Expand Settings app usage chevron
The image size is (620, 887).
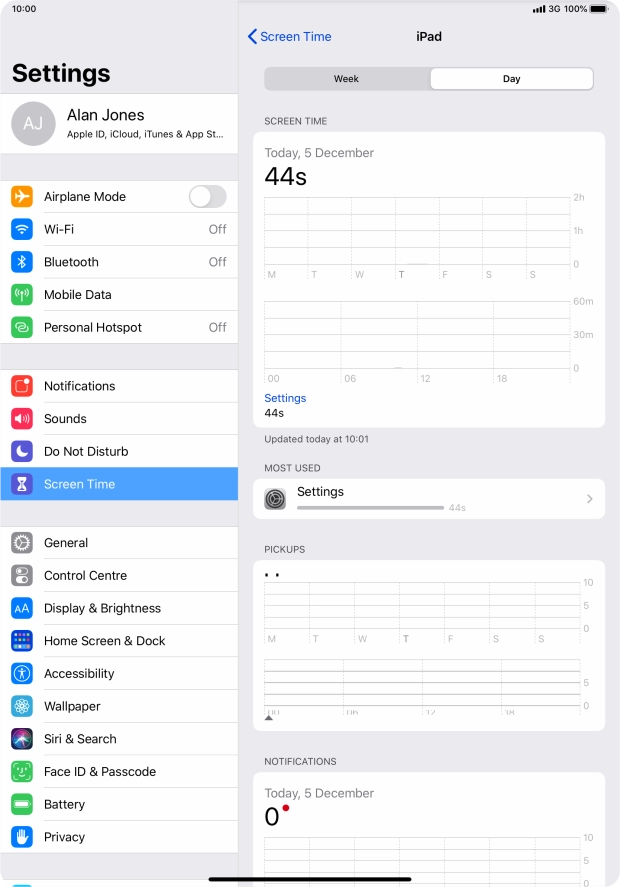(589, 498)
